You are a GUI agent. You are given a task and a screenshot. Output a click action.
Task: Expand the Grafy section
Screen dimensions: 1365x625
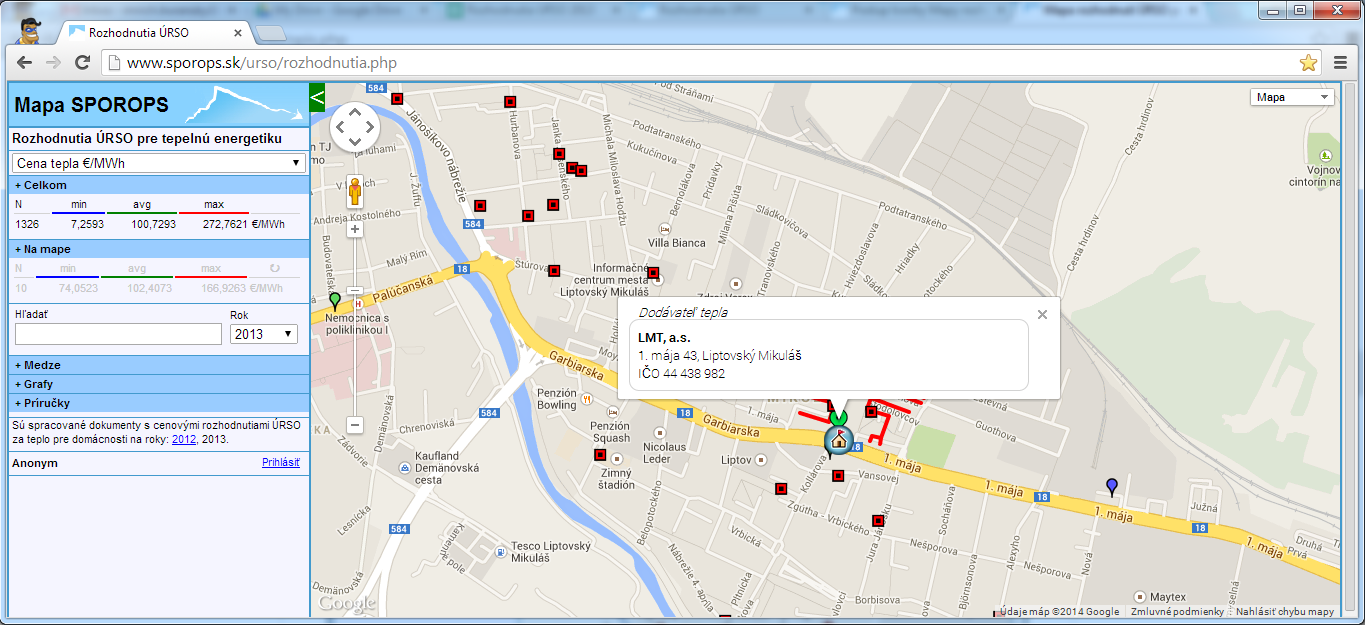click(x=159, y=384)
